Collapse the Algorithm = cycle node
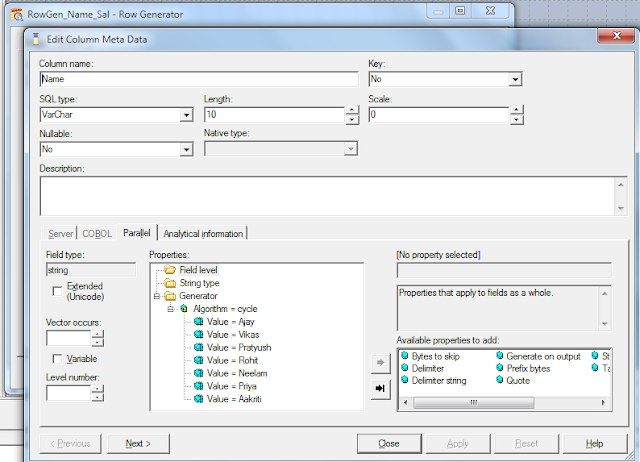The image size is (640, 462). click(171, 309)
